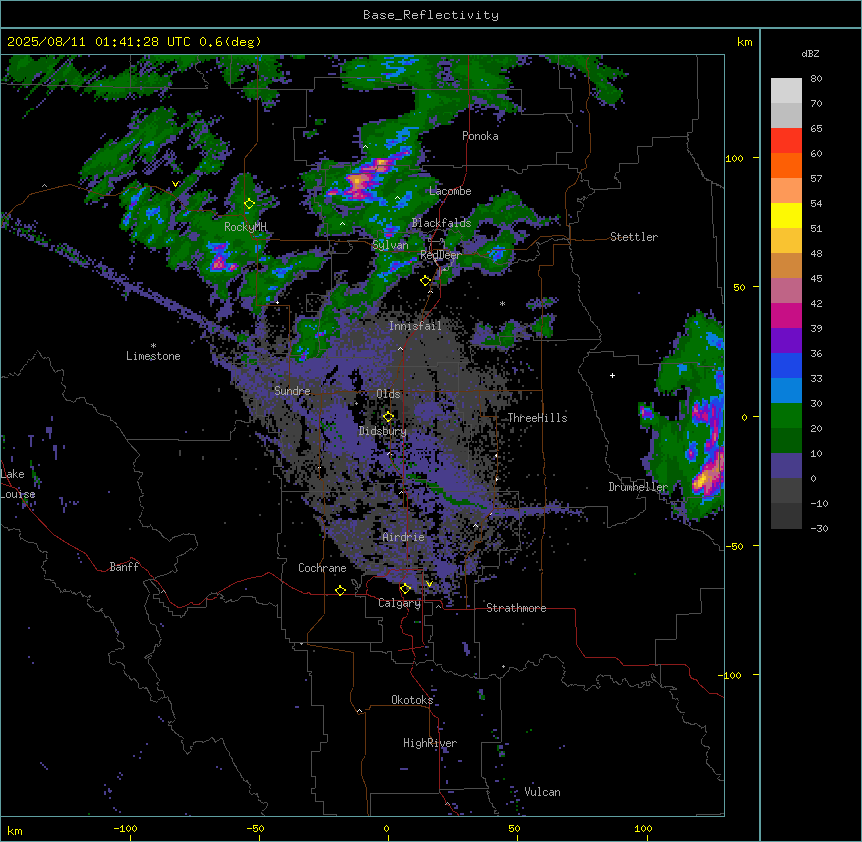Click the Cochrane town label
This screenshot has height=842, width=862.
click(322, 568)
